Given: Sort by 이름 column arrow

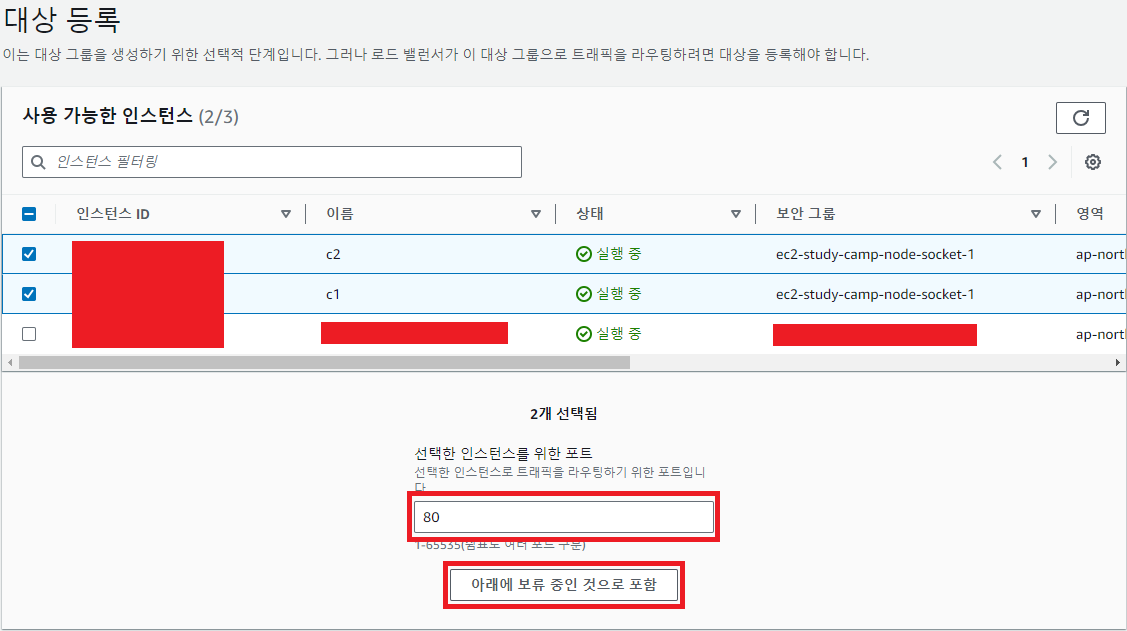Looking at the screenshot, I should (x=535, y=214).
